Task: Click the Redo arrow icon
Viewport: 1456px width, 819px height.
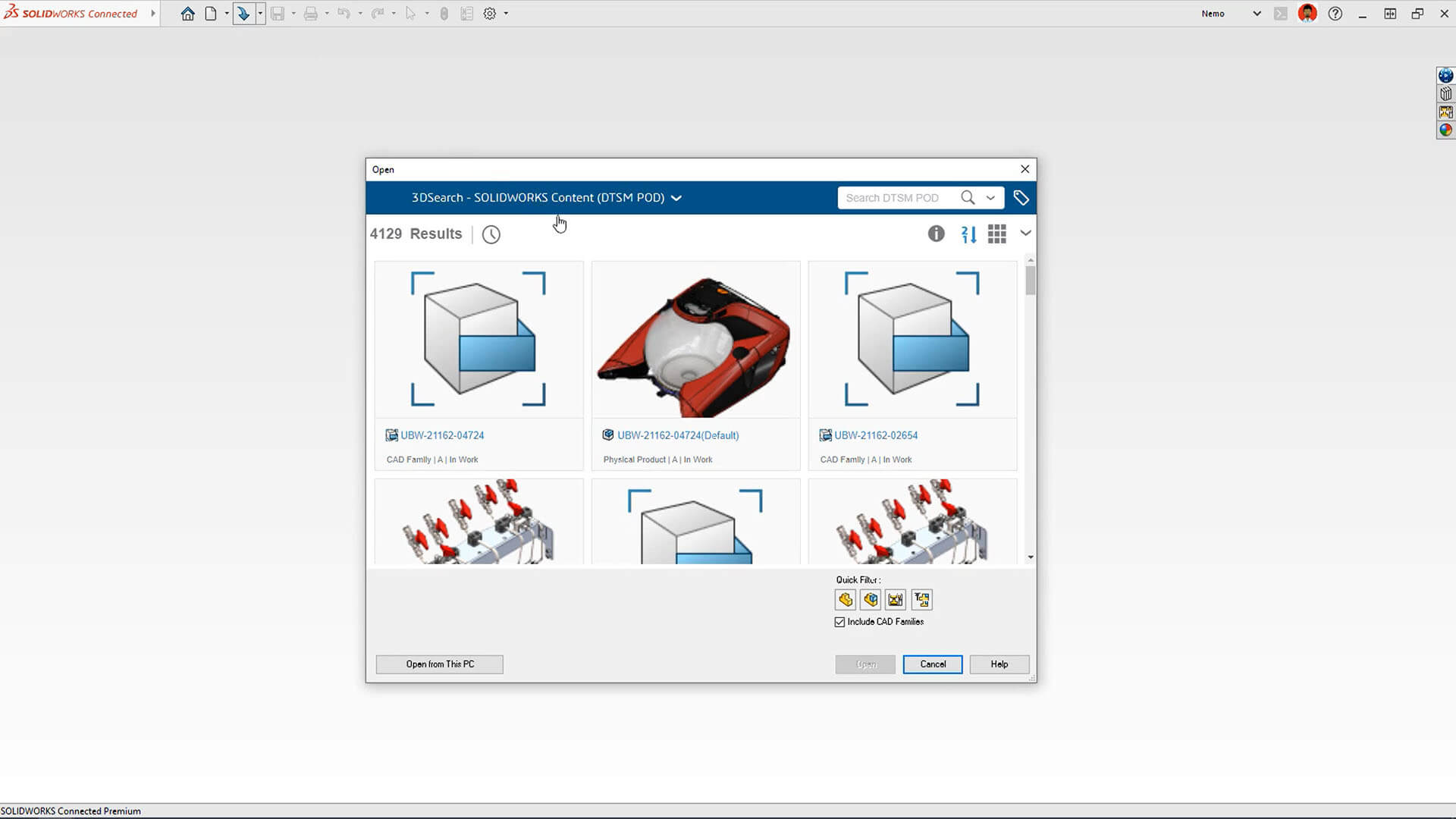Action: pos(377,14)
